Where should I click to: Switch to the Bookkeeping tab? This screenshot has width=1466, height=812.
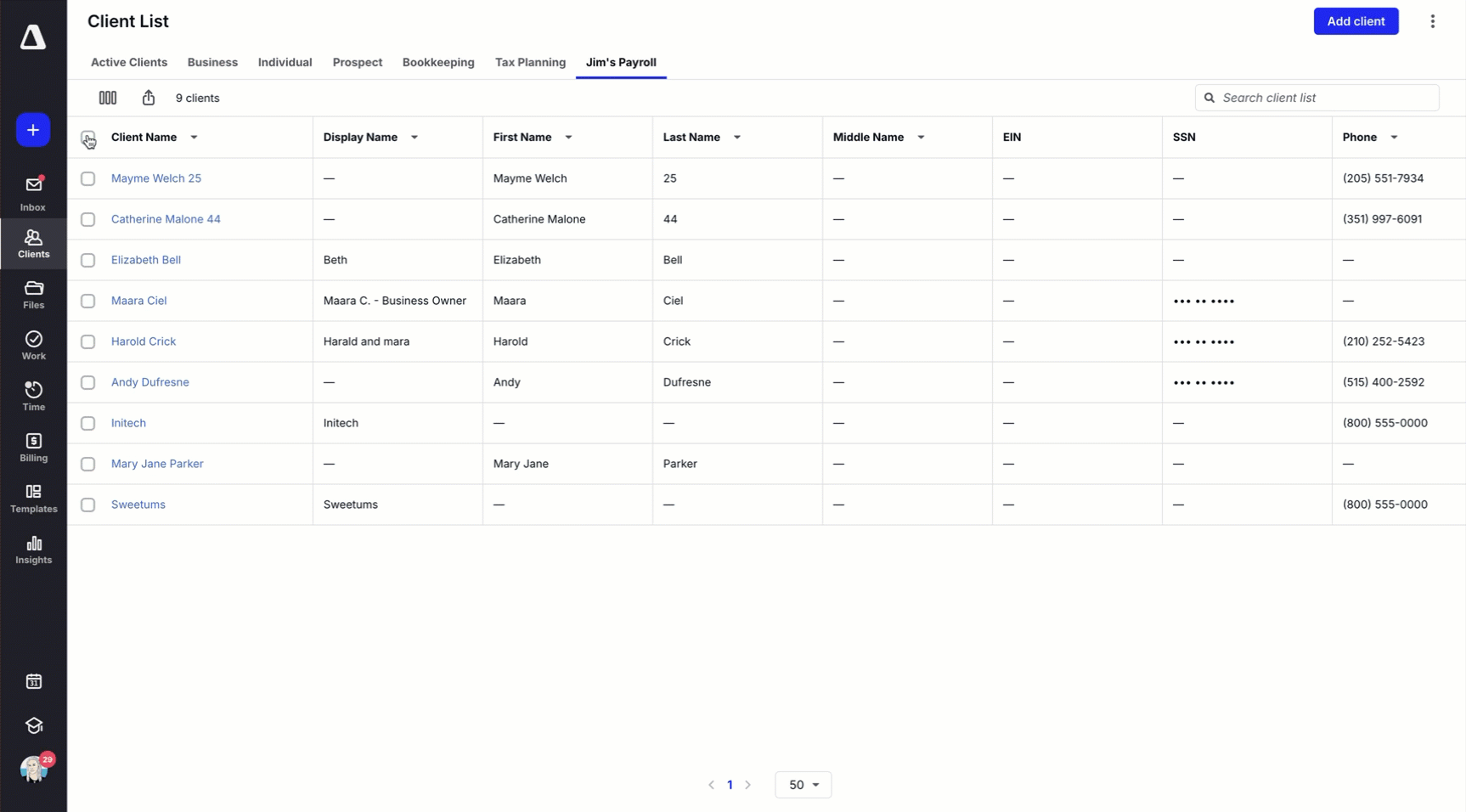(x=438, y=62)
